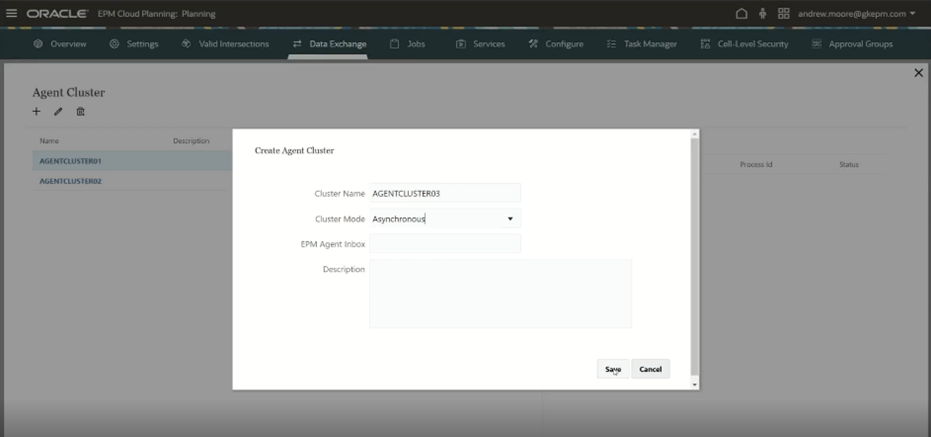
Task: Open the Valid Intersections tab
Action: tap(225, 44)
